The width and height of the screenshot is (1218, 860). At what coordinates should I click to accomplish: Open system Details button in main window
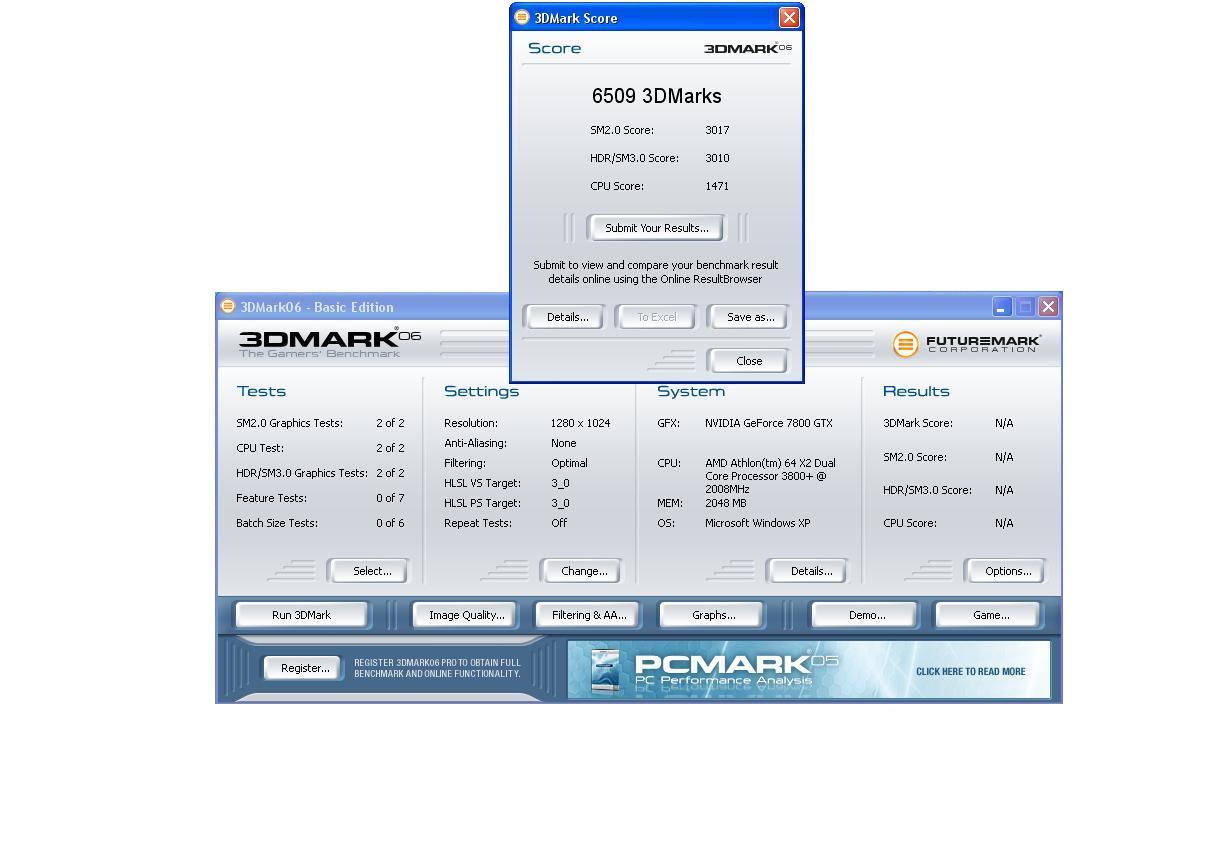coord(808,571)
